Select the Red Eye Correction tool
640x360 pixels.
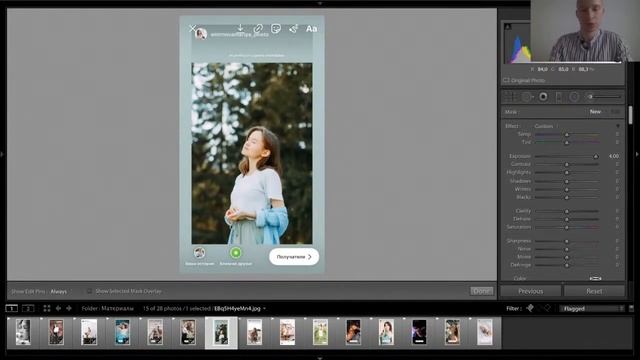[543, 97]
